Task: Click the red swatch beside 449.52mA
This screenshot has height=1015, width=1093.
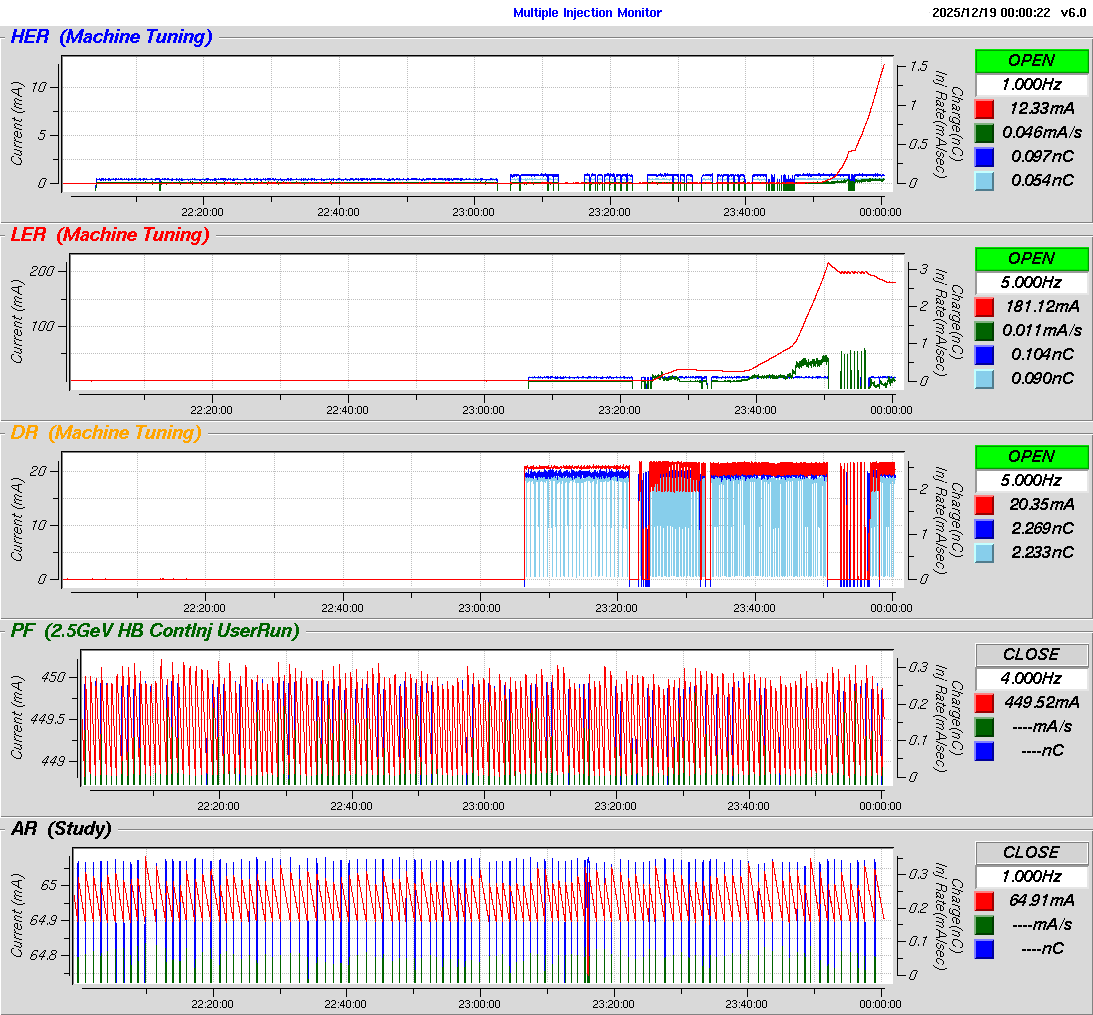Action: click(984, 702)
